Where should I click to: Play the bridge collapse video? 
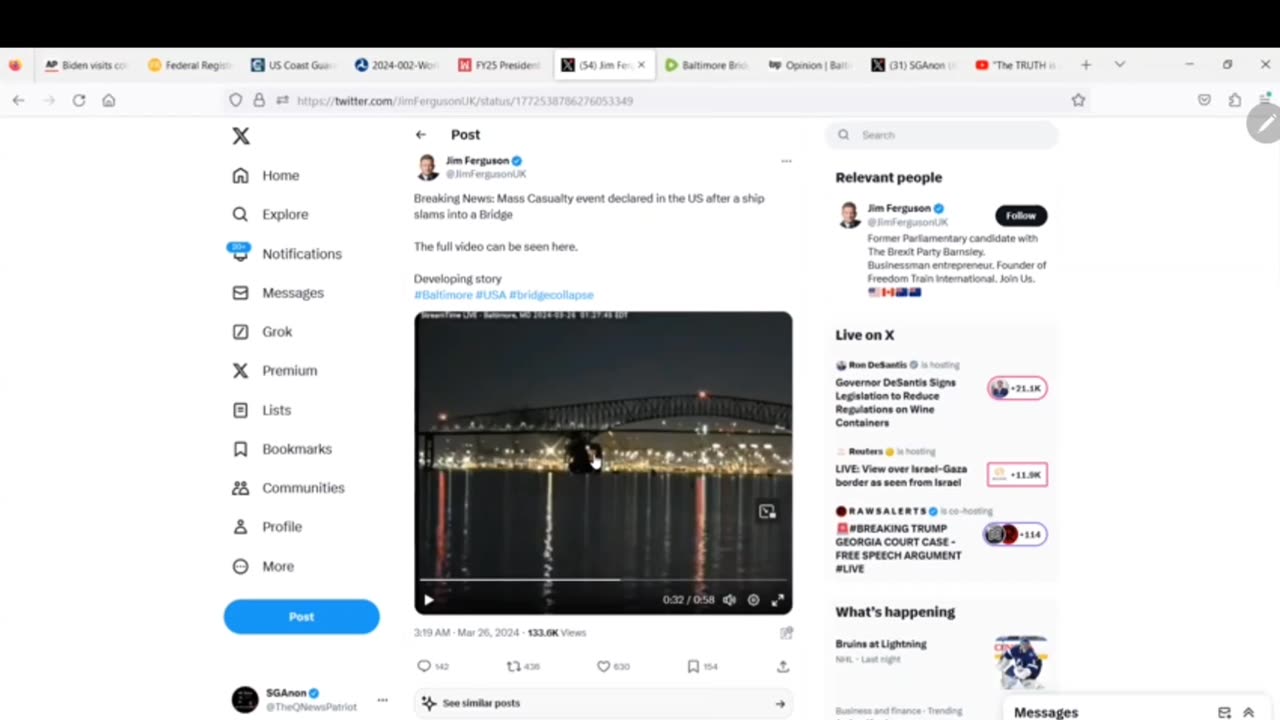tap(429, 600)
